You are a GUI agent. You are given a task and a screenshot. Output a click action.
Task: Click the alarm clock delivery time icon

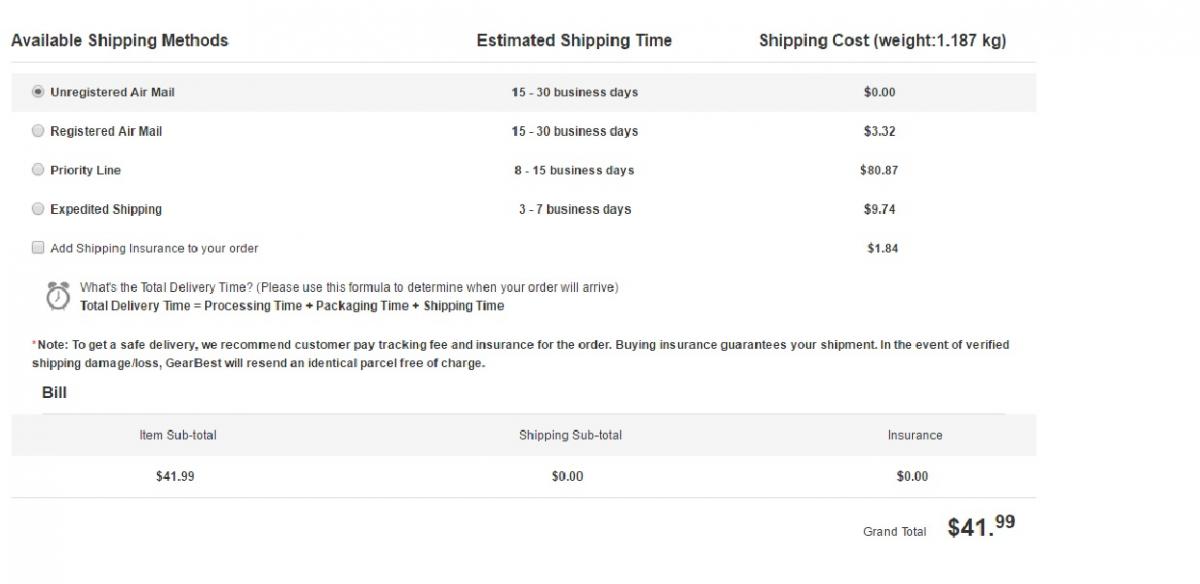[x=58, y=296]
